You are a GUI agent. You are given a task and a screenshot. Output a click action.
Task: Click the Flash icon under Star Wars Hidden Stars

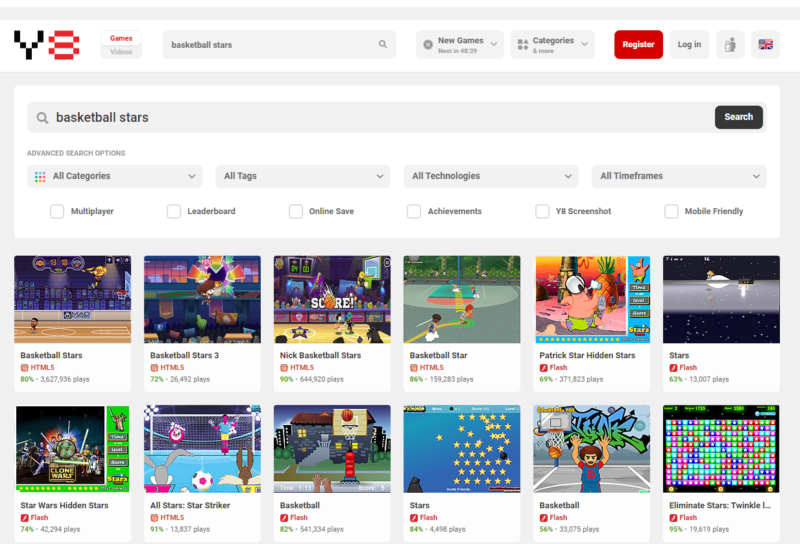(x=24, y=518)
